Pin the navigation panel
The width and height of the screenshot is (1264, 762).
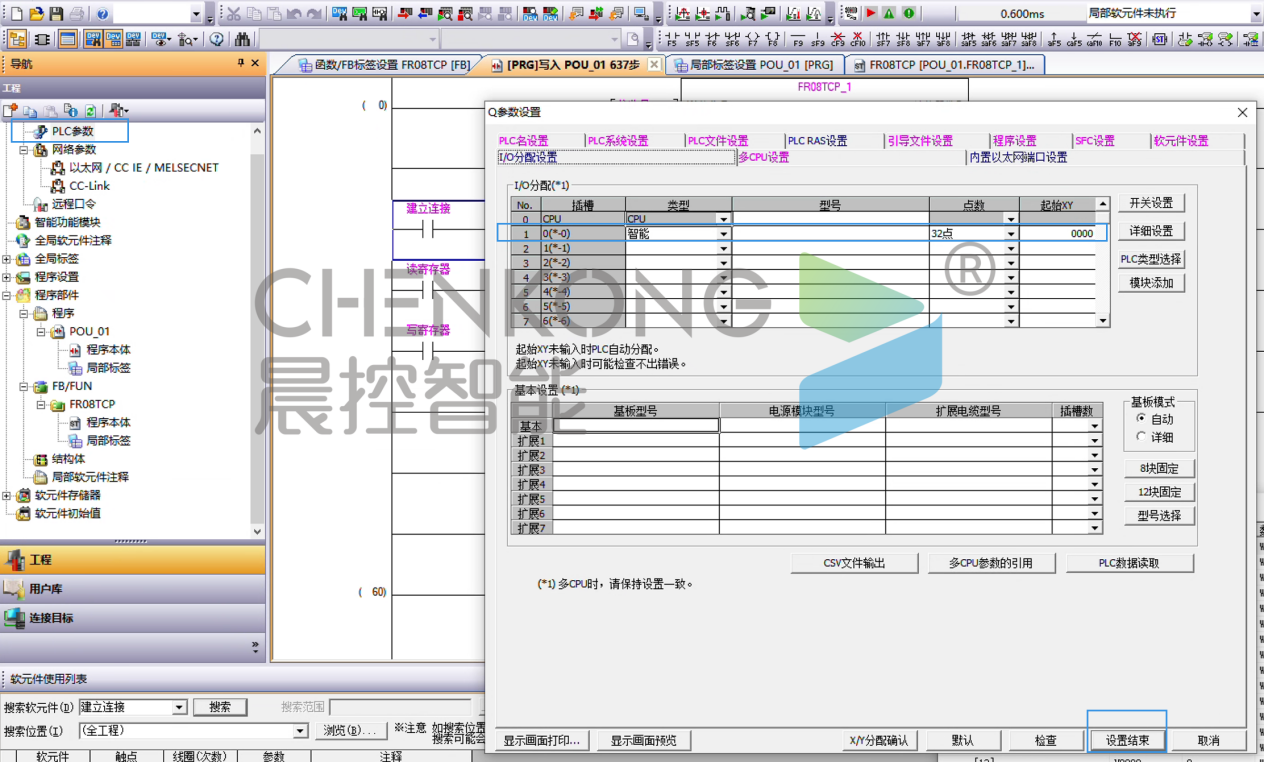coord(240,63)
